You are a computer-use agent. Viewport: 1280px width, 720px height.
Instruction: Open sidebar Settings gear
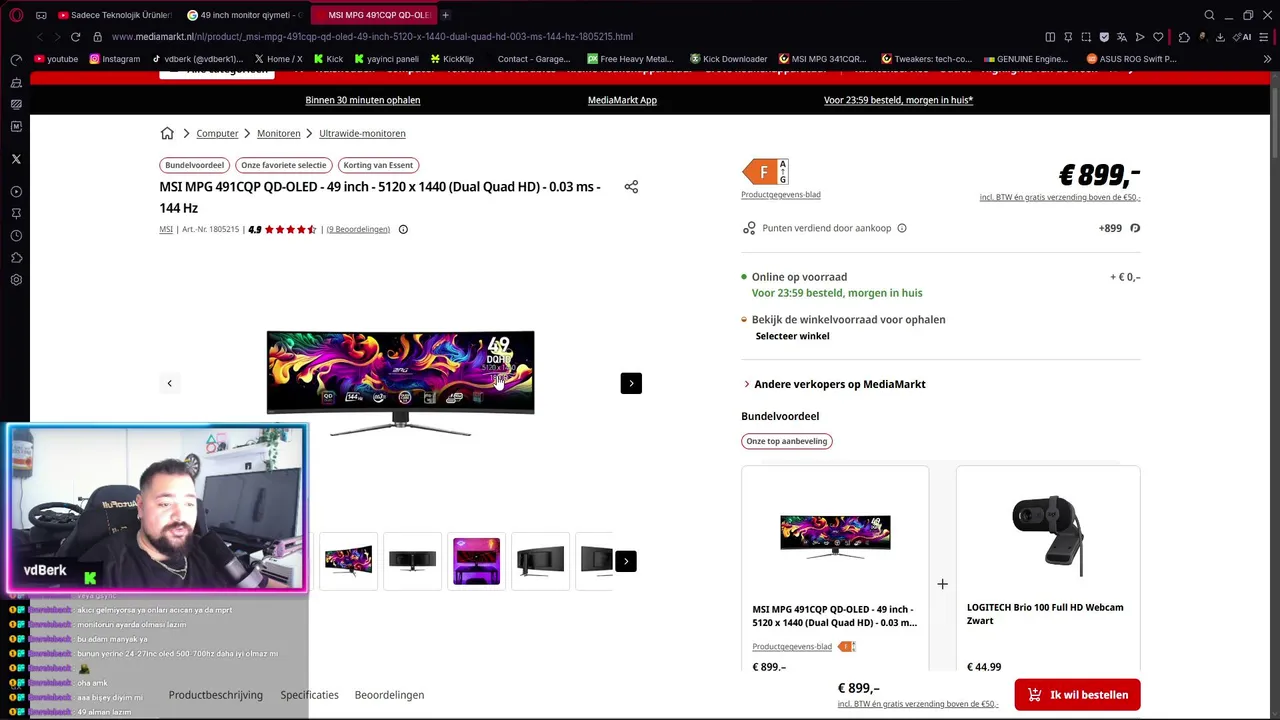point(16,280)
